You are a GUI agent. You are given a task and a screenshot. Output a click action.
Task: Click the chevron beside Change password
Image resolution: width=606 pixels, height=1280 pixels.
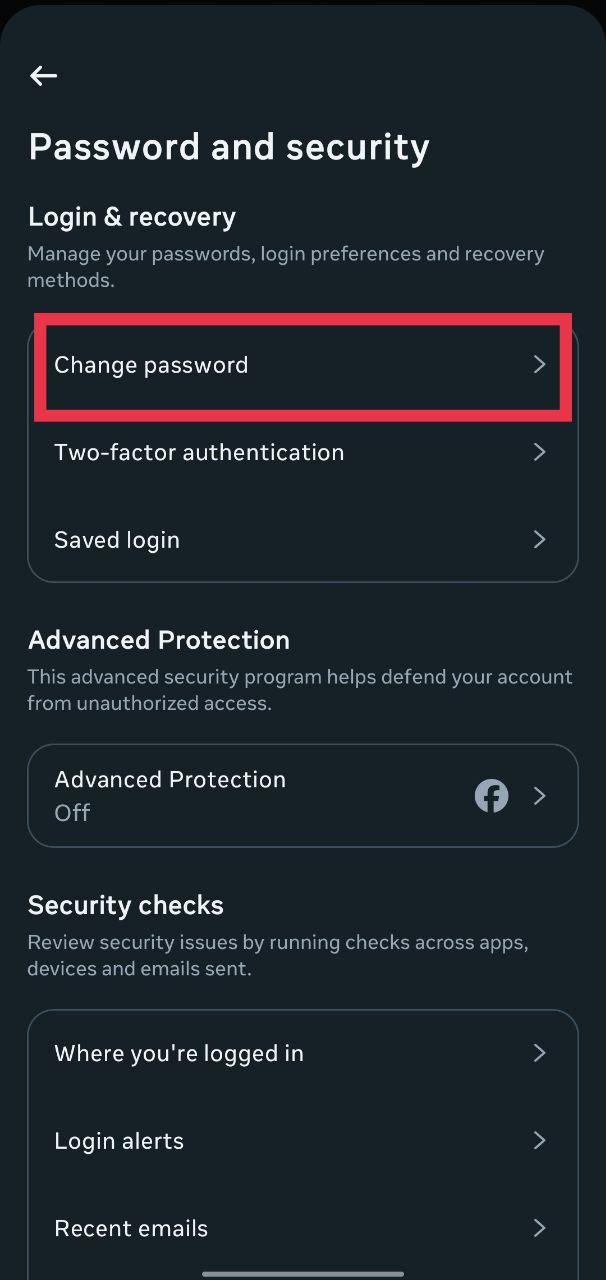pos(539,365)
